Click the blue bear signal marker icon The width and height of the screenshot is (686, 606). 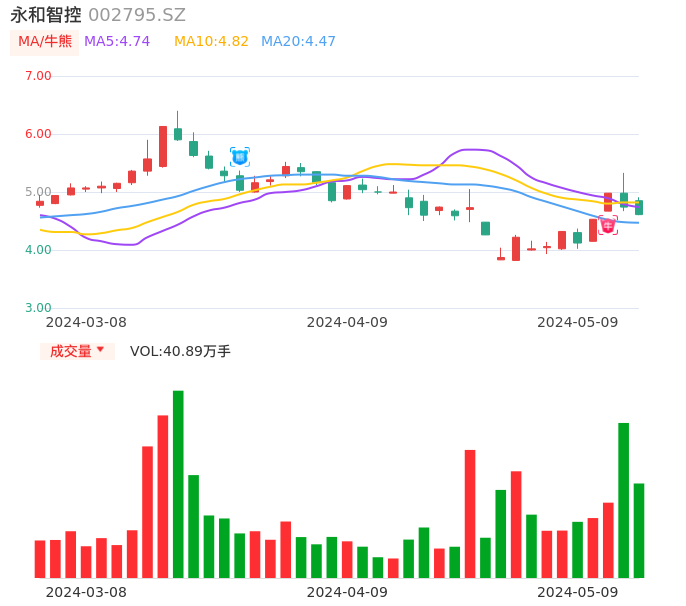click(240, 157)
